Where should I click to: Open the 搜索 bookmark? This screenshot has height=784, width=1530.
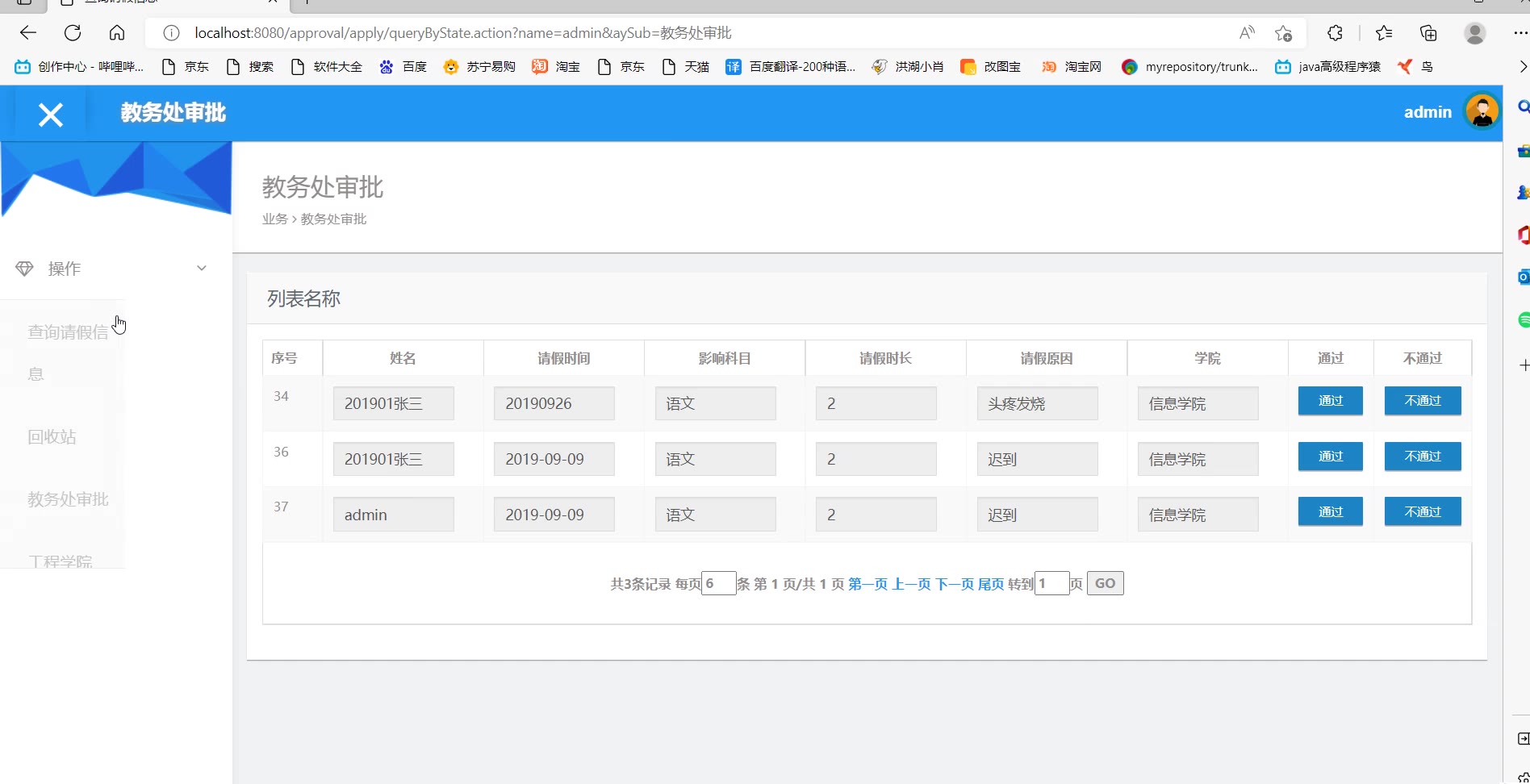click(249, 67)
